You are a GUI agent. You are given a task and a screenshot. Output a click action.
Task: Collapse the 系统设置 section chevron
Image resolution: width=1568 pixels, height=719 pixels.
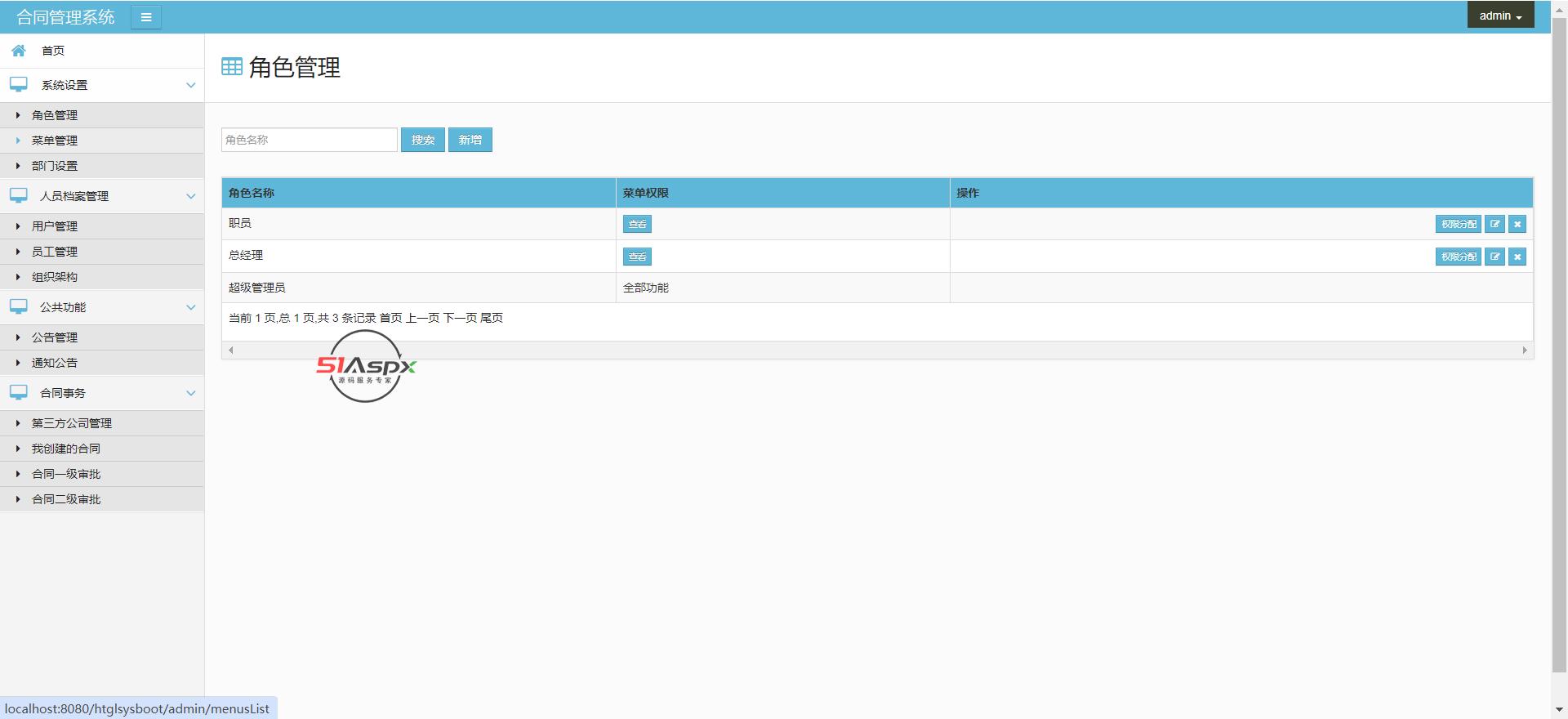coord(191,85)
